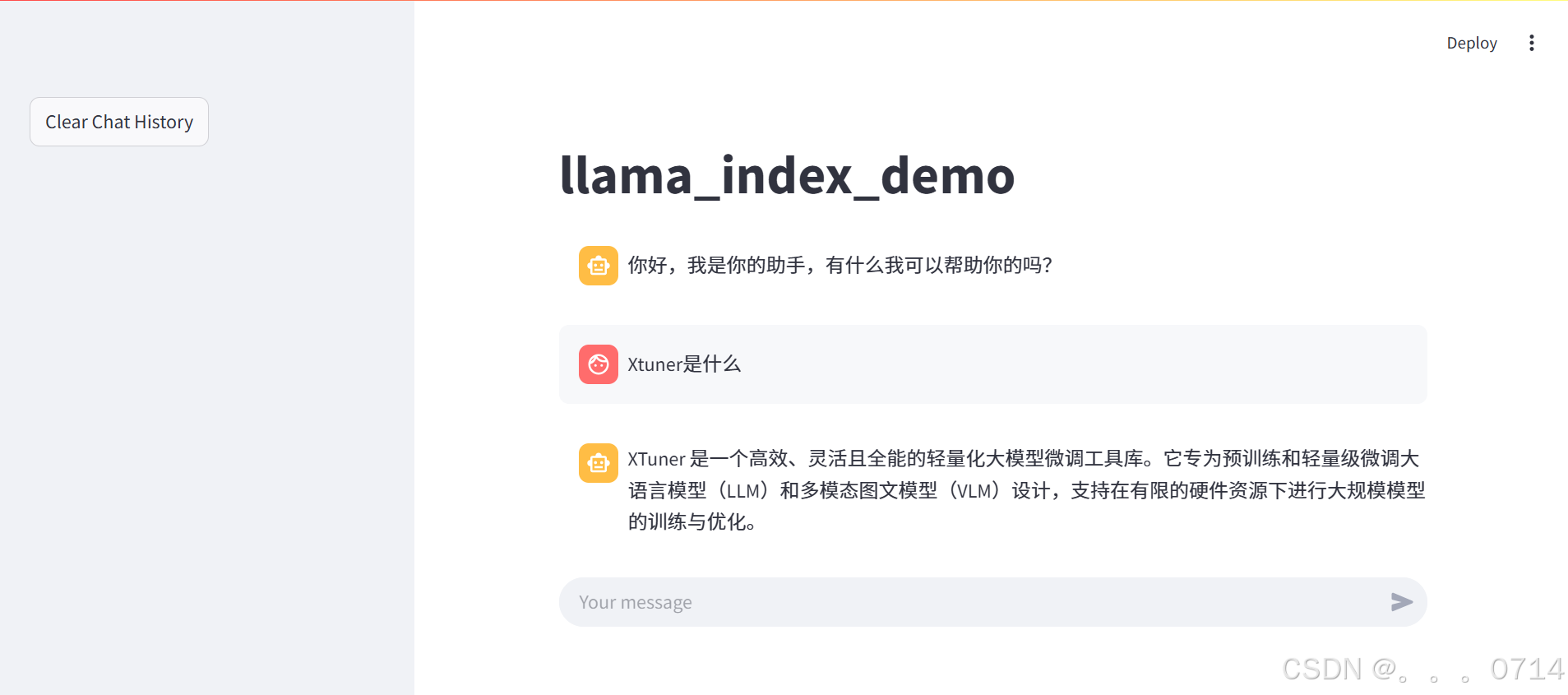
Task: Click the XTuner explanation response text
Action: (x=1024, y=489)
